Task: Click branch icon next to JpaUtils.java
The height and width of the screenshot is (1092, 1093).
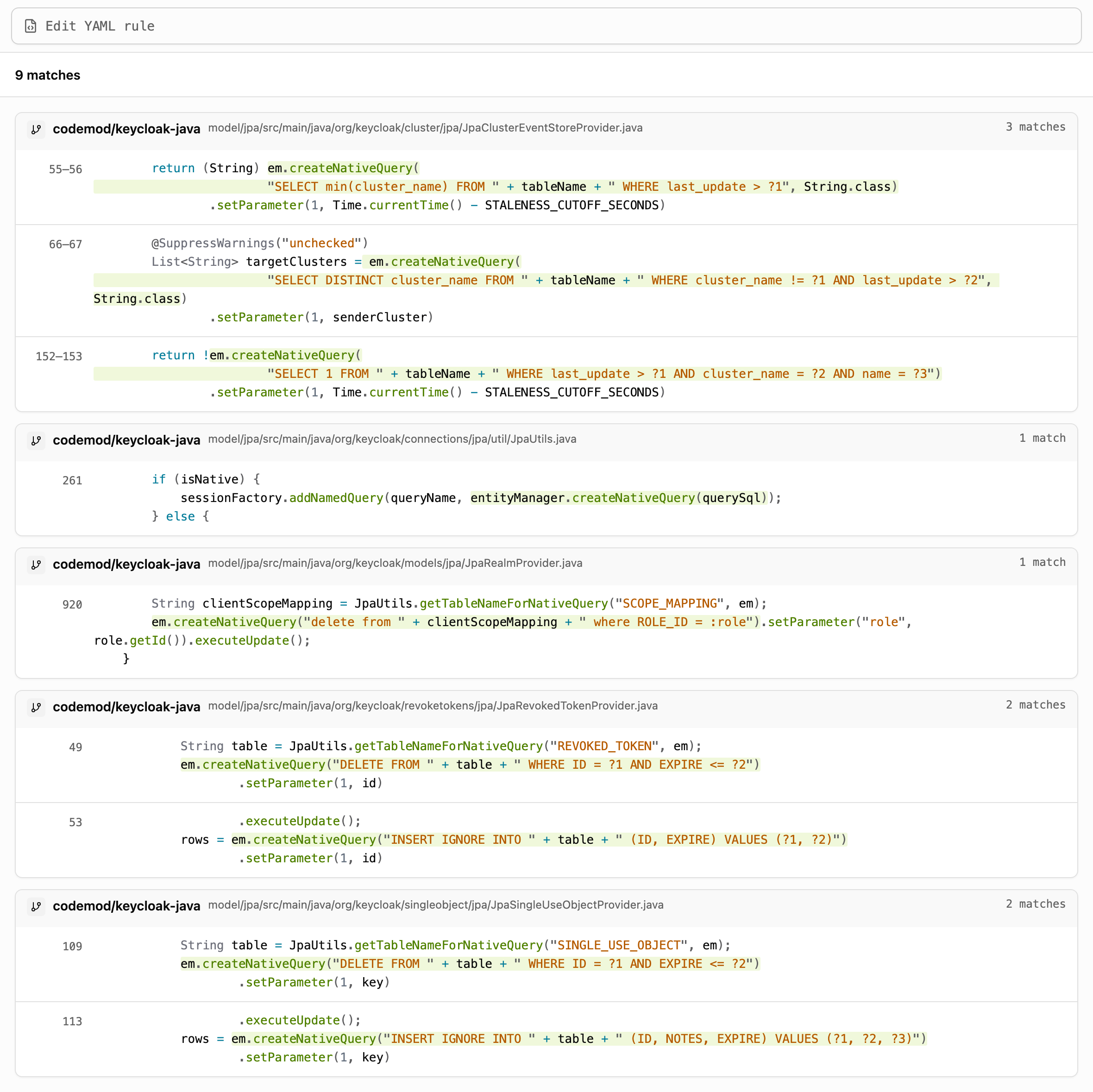Action: (x=36, y=440)
